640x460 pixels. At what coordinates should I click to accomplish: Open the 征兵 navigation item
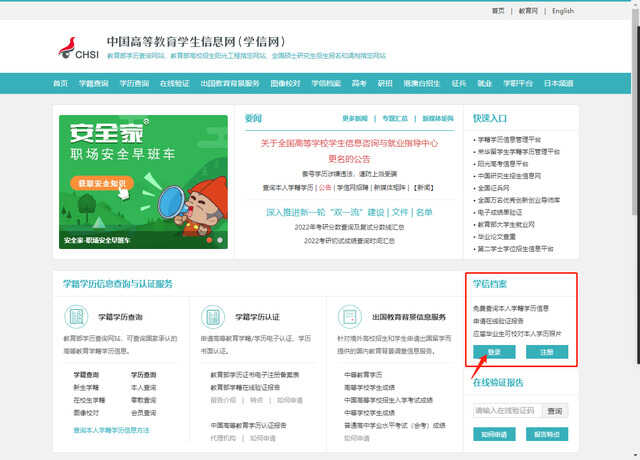[x=459, y=84]
